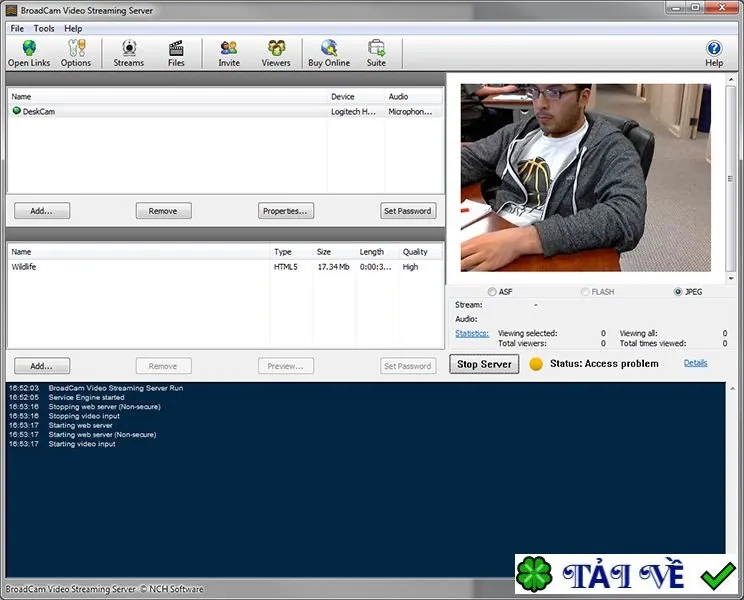Screen dimensions: 744x600
Task: Open the File menu
Action: pos(17,28)
